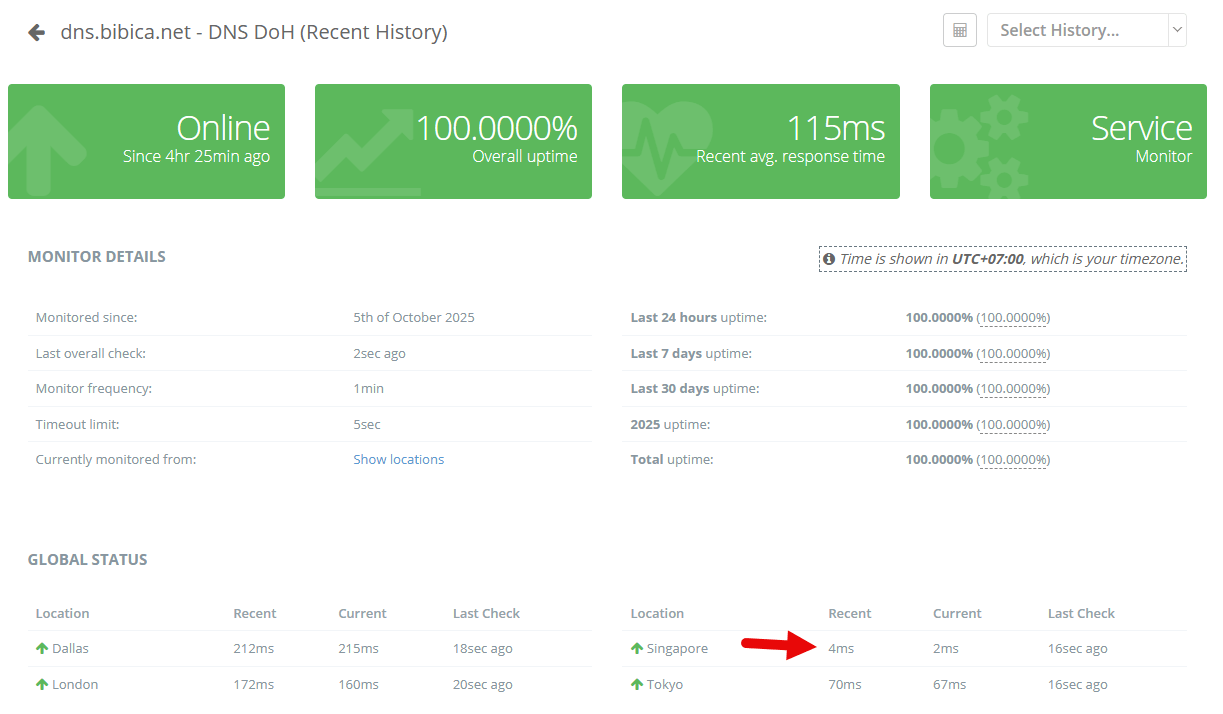Viewport: 1223px width, 714px height.
Task: Click the Select History dropdown arrow
Action: pos(1177,30)
